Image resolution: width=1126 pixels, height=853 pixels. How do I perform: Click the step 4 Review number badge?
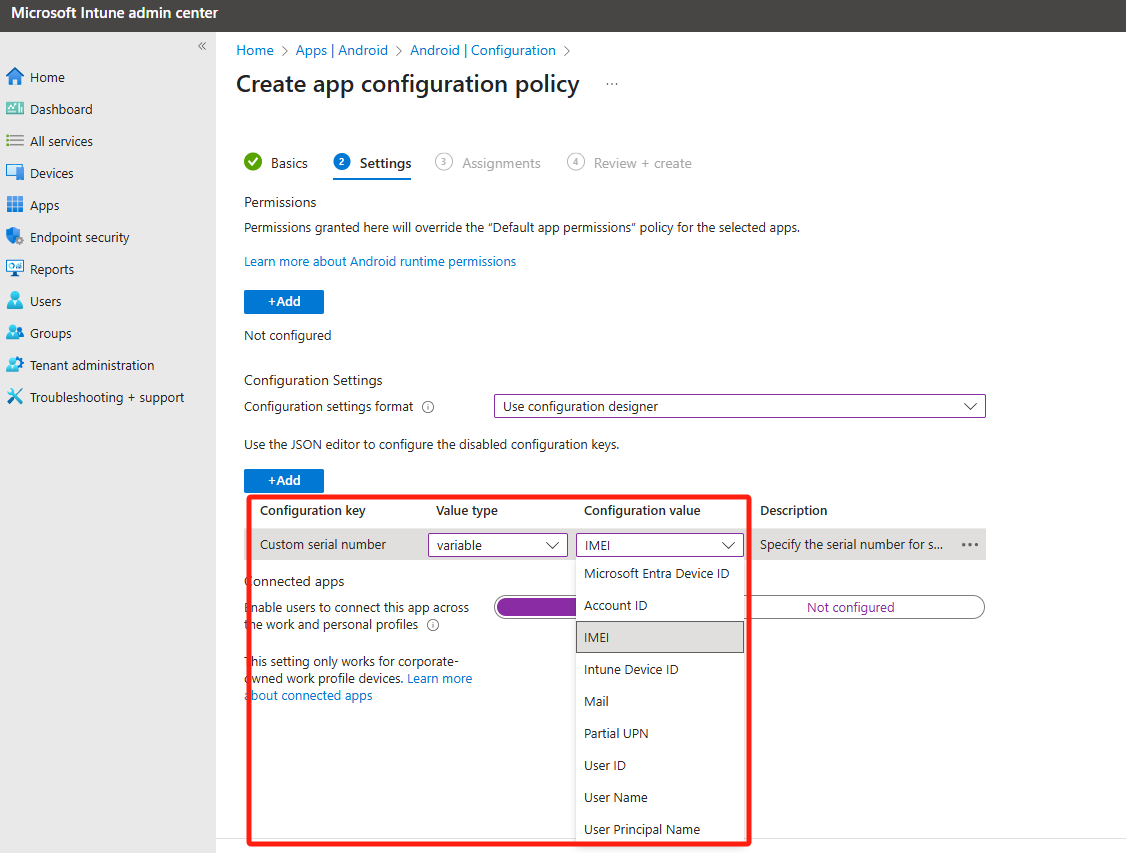coord(575,162)
